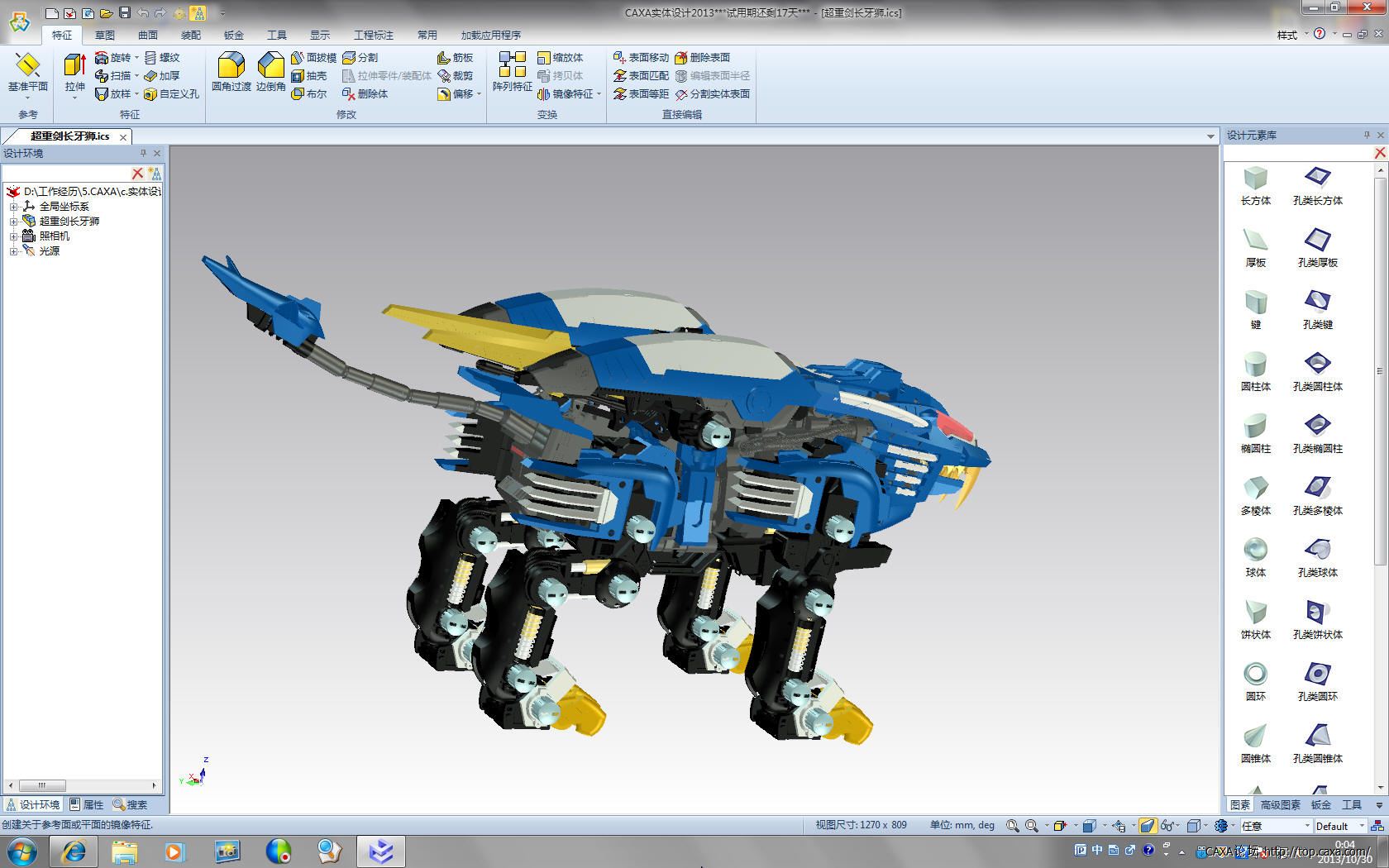Click the 删除体 delete body tool
This screenshot has width=1389, height=868.
coord(365,93)
